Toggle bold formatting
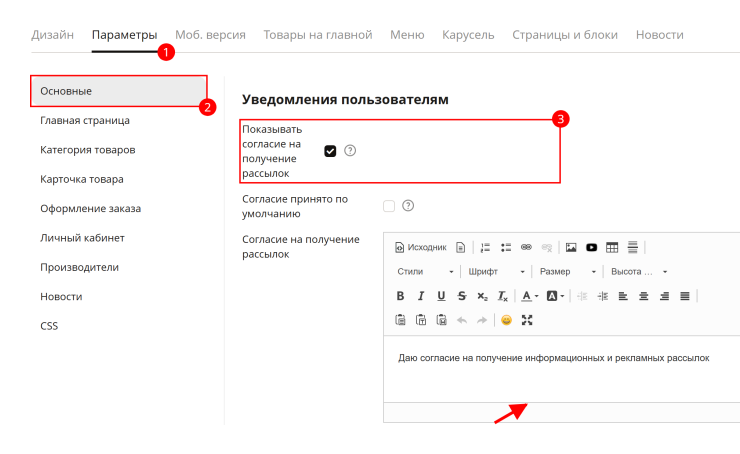 coord(400,296)
